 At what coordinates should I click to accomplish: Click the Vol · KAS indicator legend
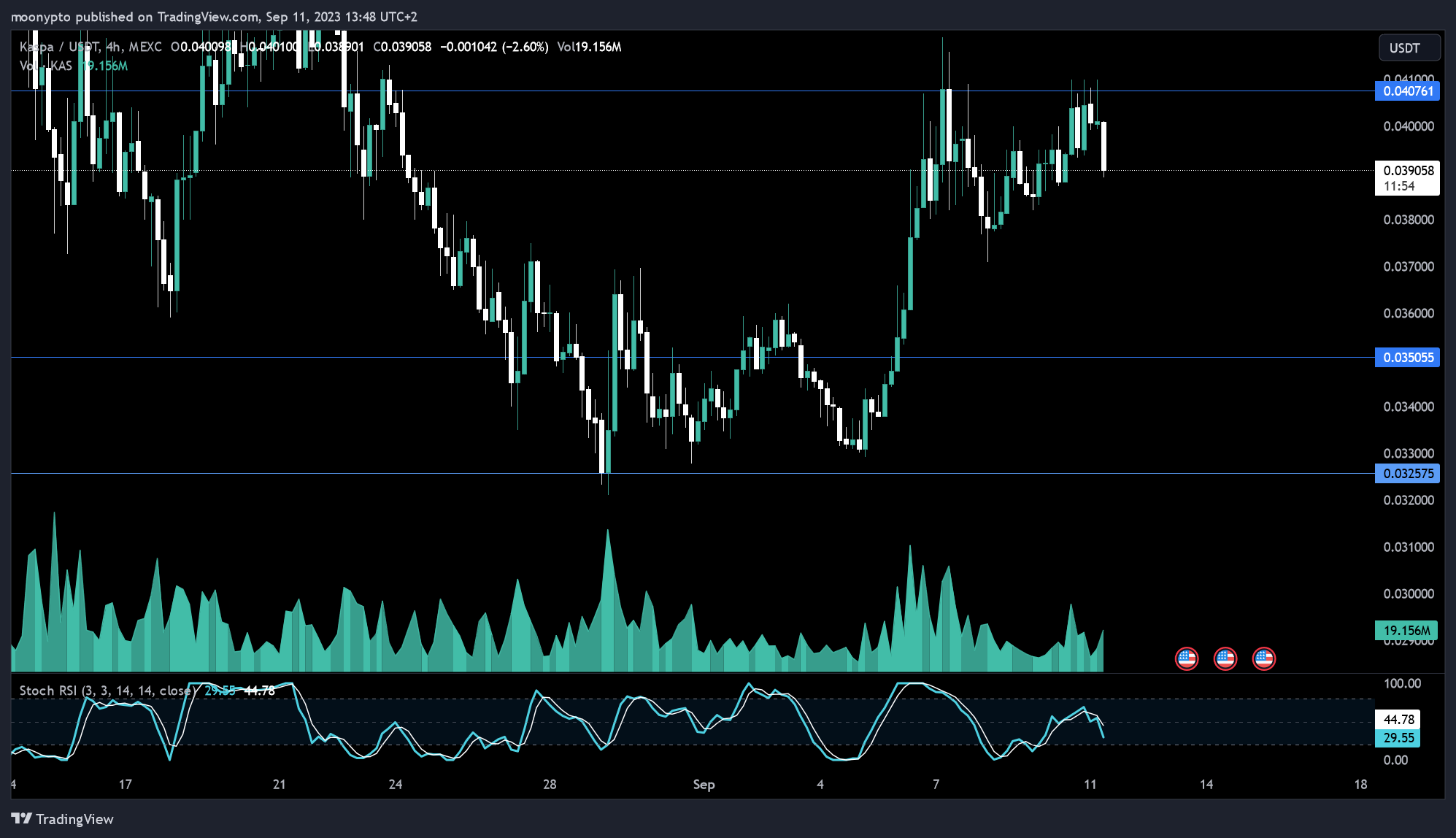46,66
